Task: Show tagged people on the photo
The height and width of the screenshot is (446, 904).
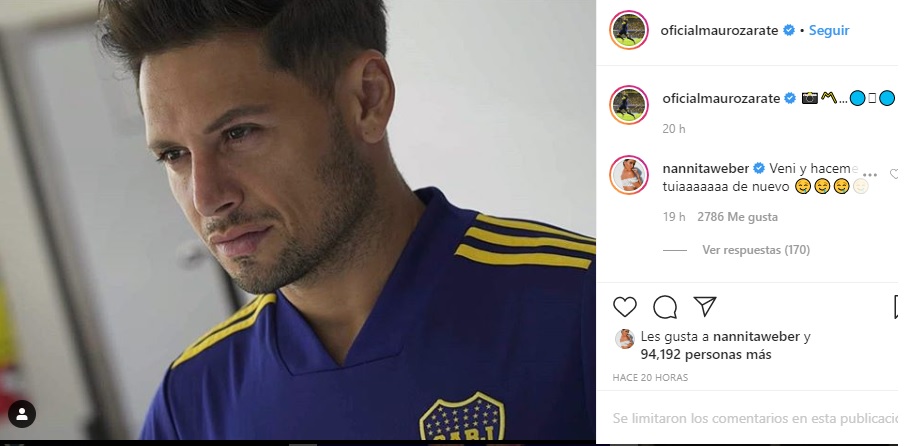Action: [x=22, y=413]
